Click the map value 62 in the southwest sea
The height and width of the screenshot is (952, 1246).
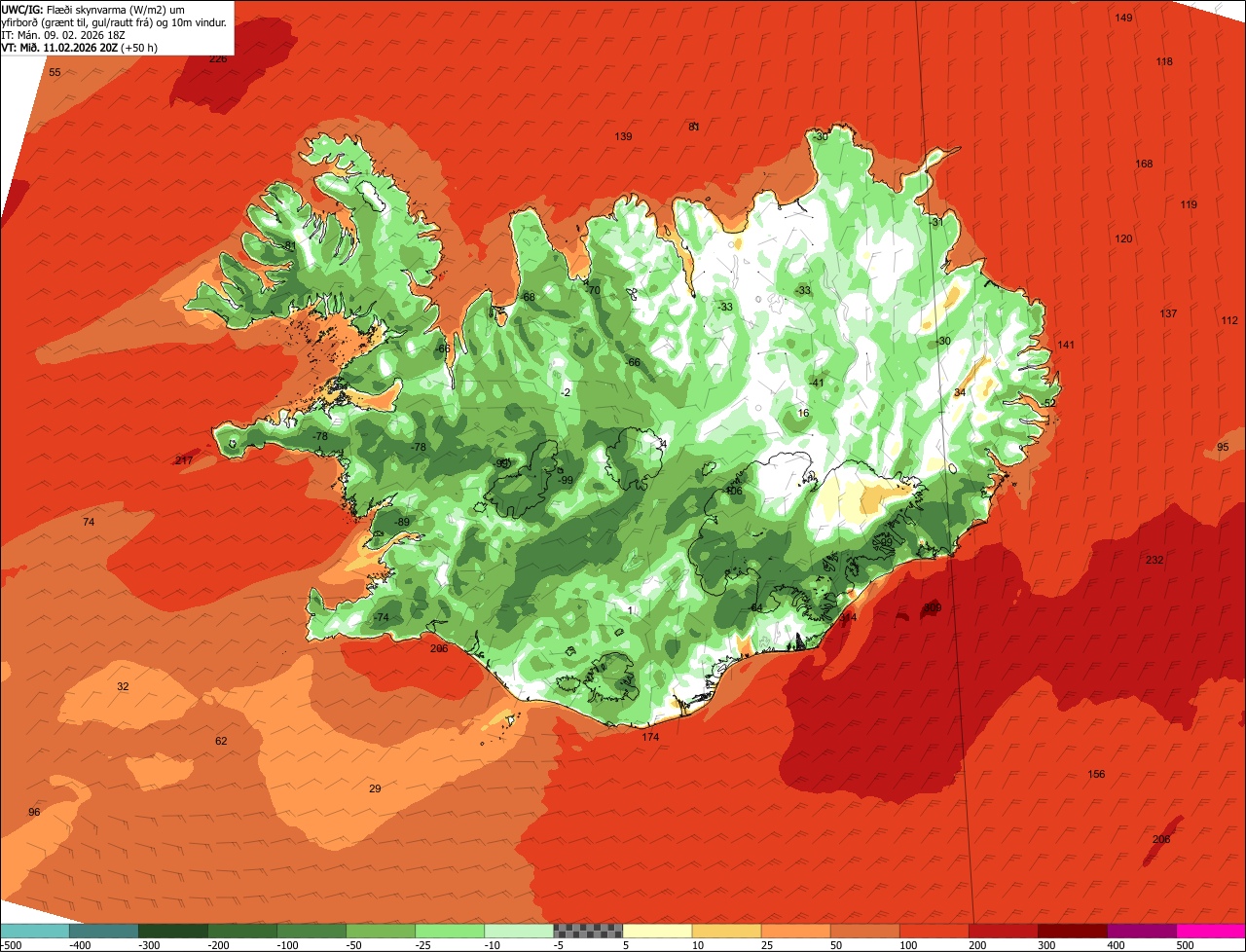click(x=221, y=742)
